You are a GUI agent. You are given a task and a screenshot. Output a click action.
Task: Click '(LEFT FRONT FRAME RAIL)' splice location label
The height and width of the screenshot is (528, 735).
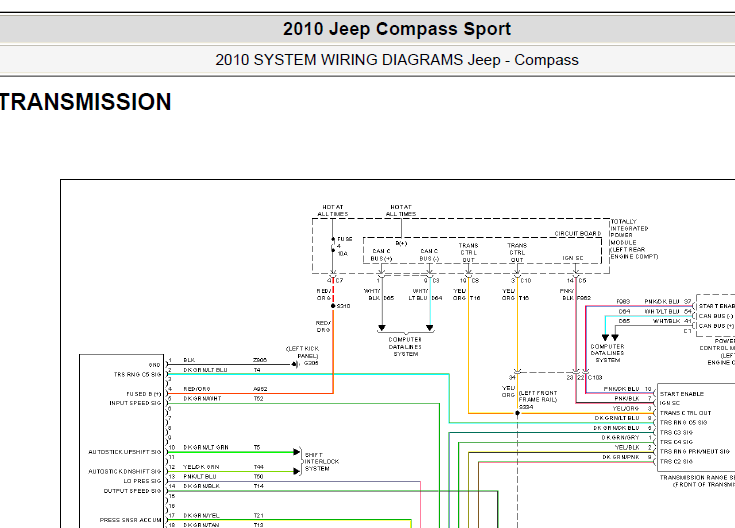pyautogui.click(x=538, y=396)
